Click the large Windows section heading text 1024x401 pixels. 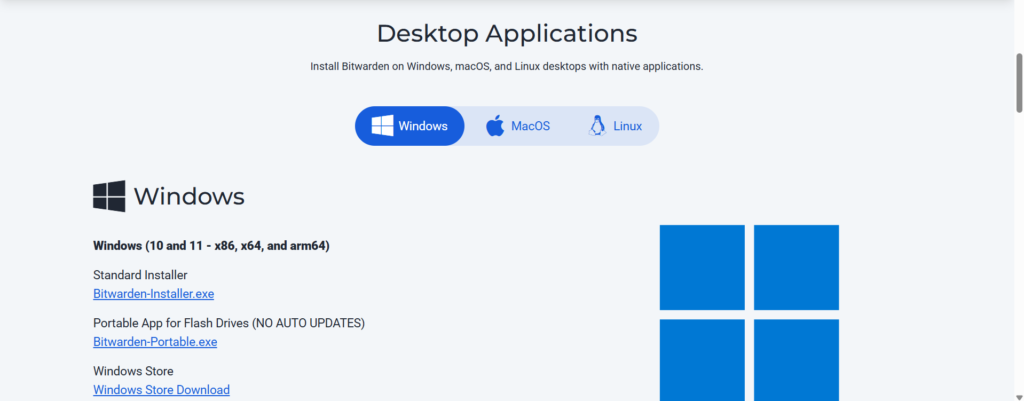189,197
